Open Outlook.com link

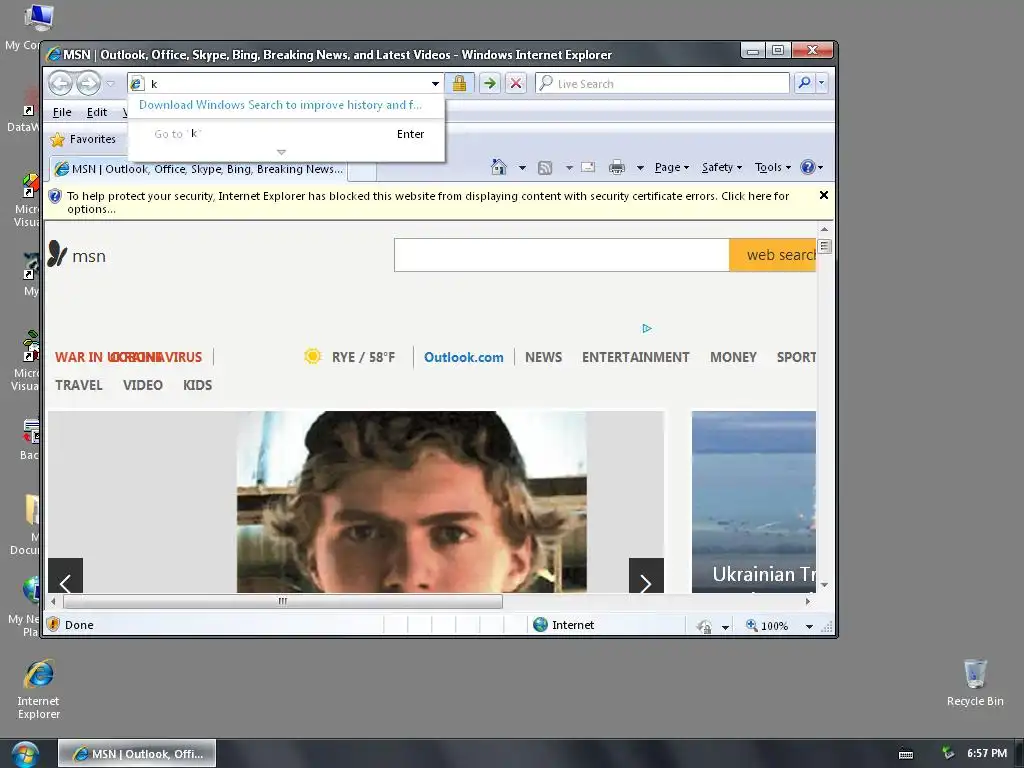click(464, 357)
